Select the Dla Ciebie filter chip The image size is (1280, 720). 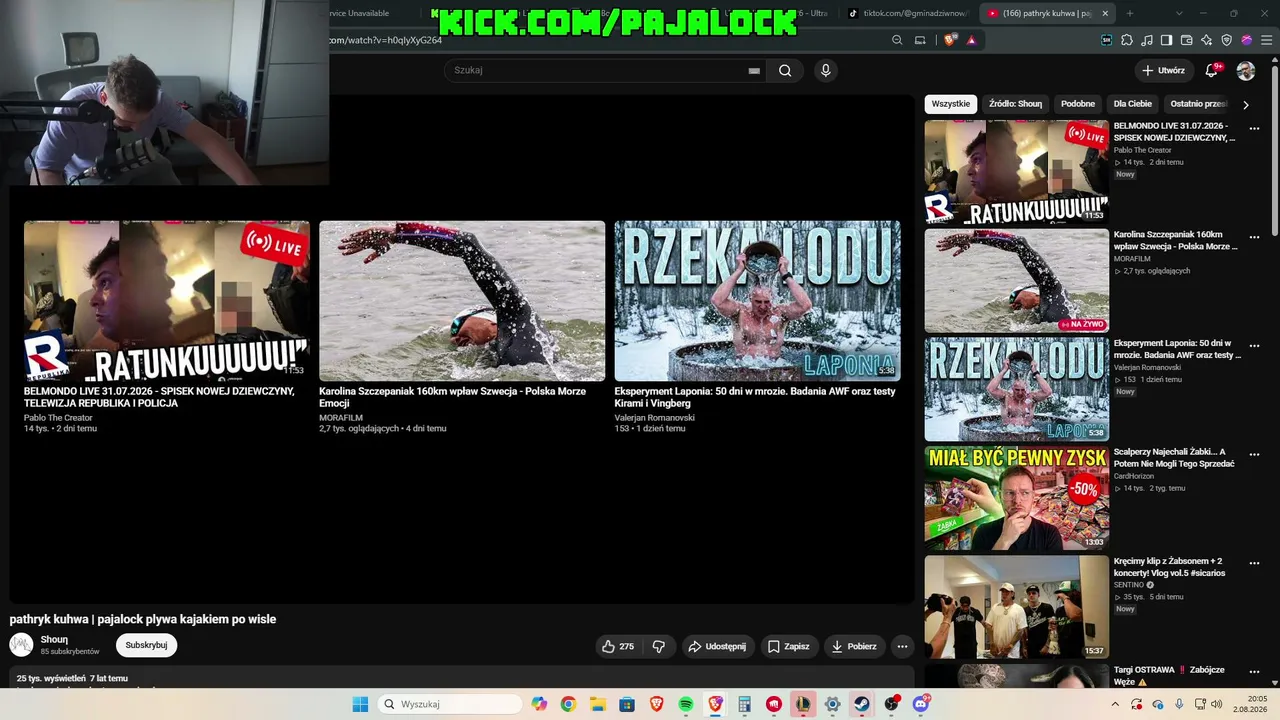point(1133,104)
